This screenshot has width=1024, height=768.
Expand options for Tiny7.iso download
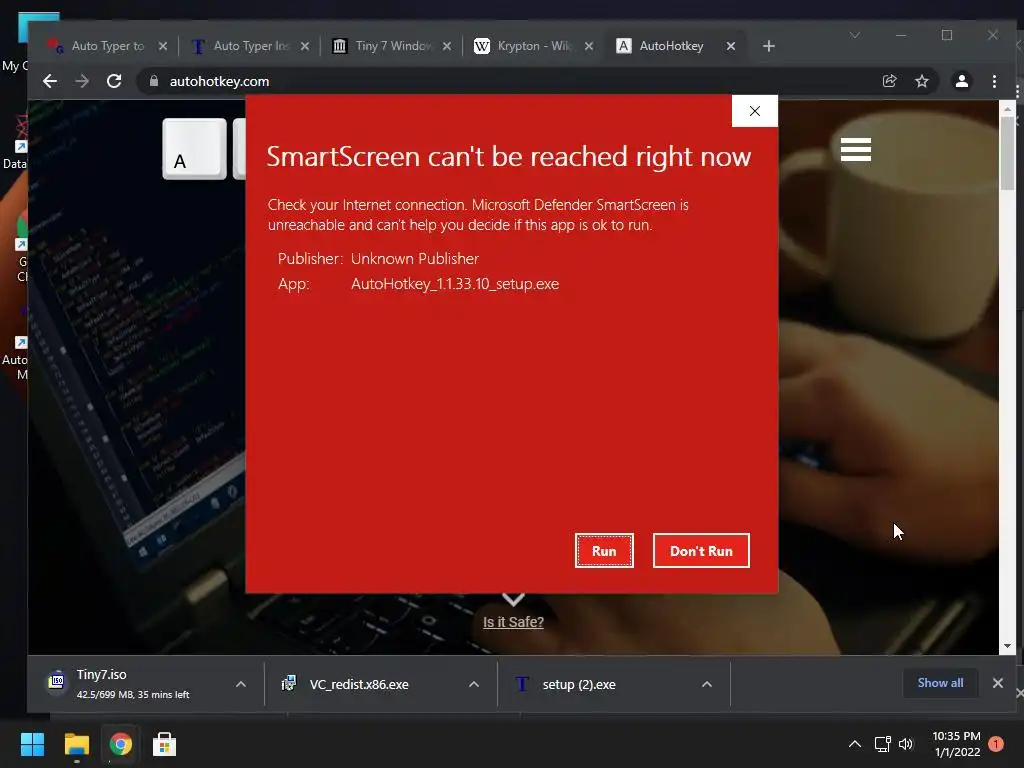tap(241, 684)
